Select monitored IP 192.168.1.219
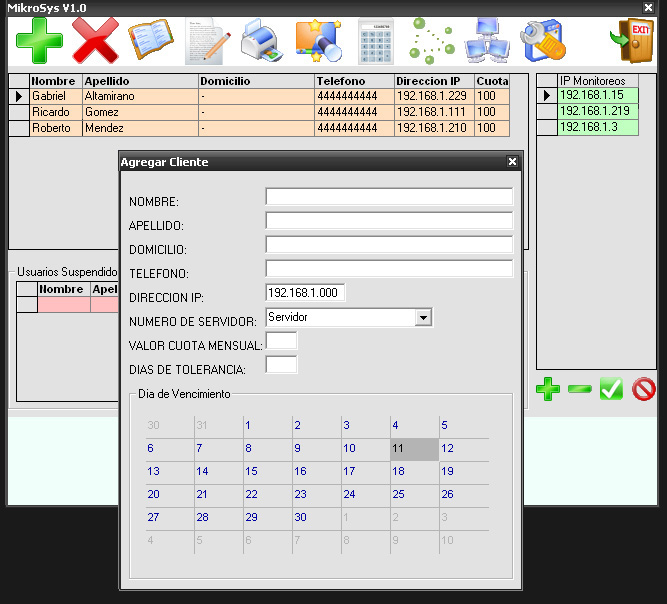 [x=598, y=111]
